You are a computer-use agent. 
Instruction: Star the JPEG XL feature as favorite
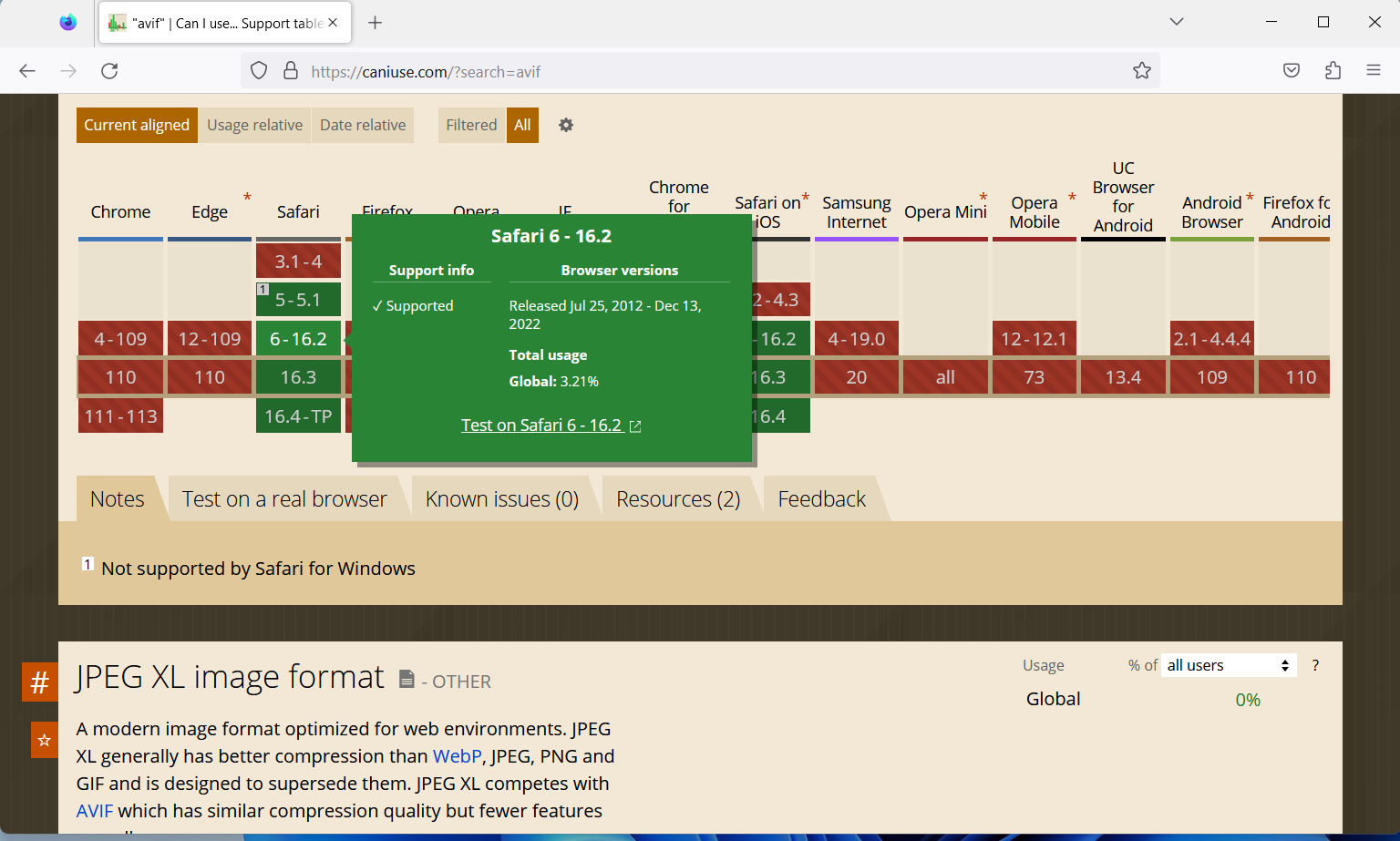44,740
